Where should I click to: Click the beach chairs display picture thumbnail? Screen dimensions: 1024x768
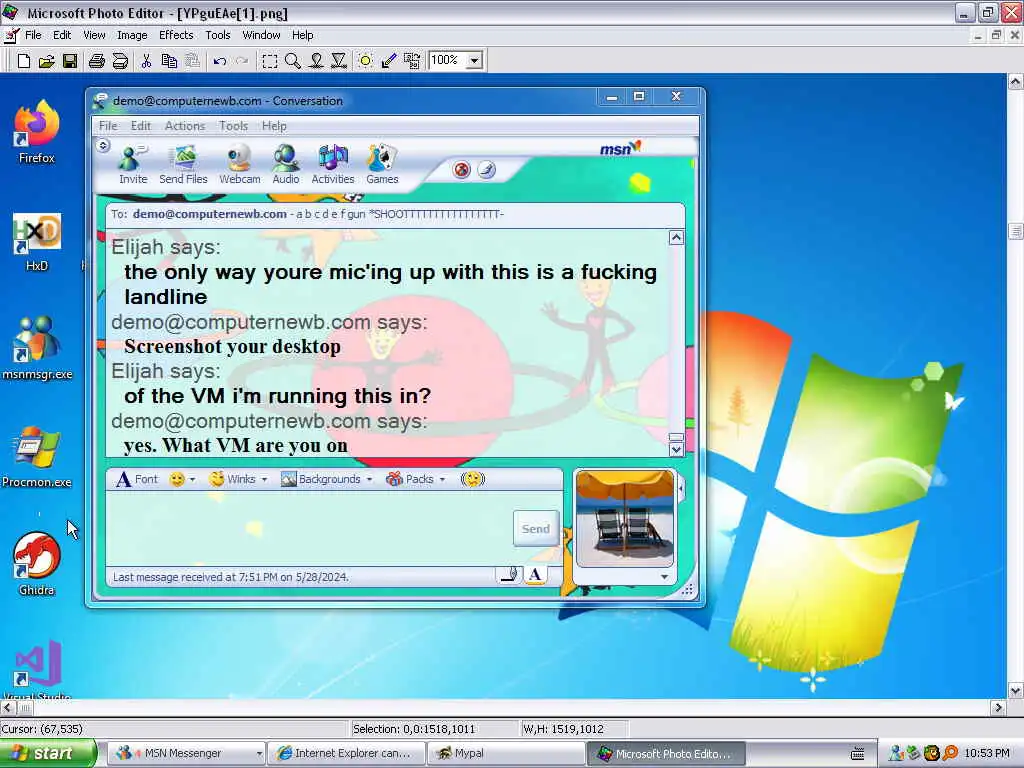625,519
